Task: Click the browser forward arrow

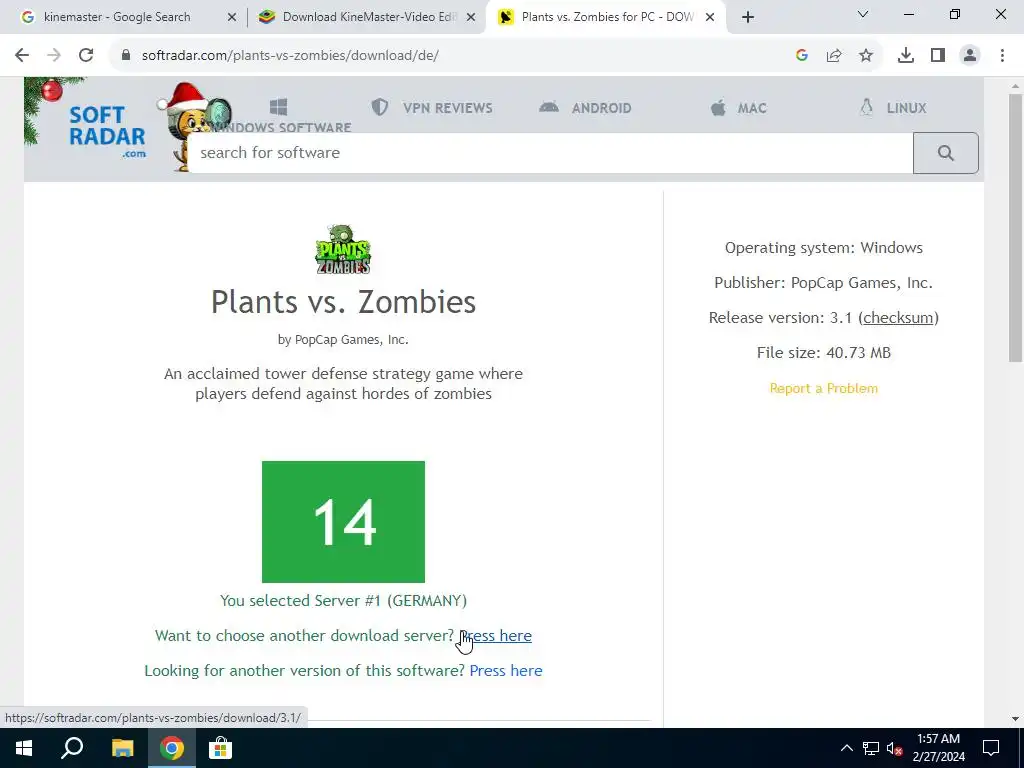Action: [x=54, y=56]
